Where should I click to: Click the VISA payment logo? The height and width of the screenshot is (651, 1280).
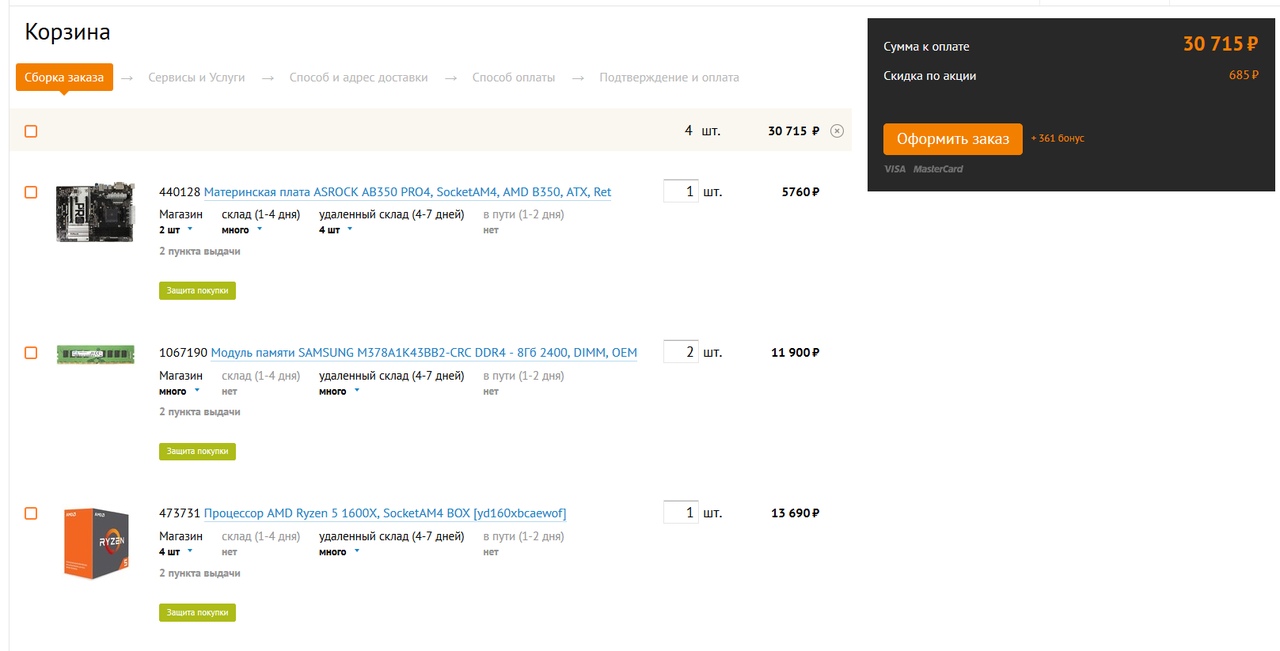coord(895,169)
